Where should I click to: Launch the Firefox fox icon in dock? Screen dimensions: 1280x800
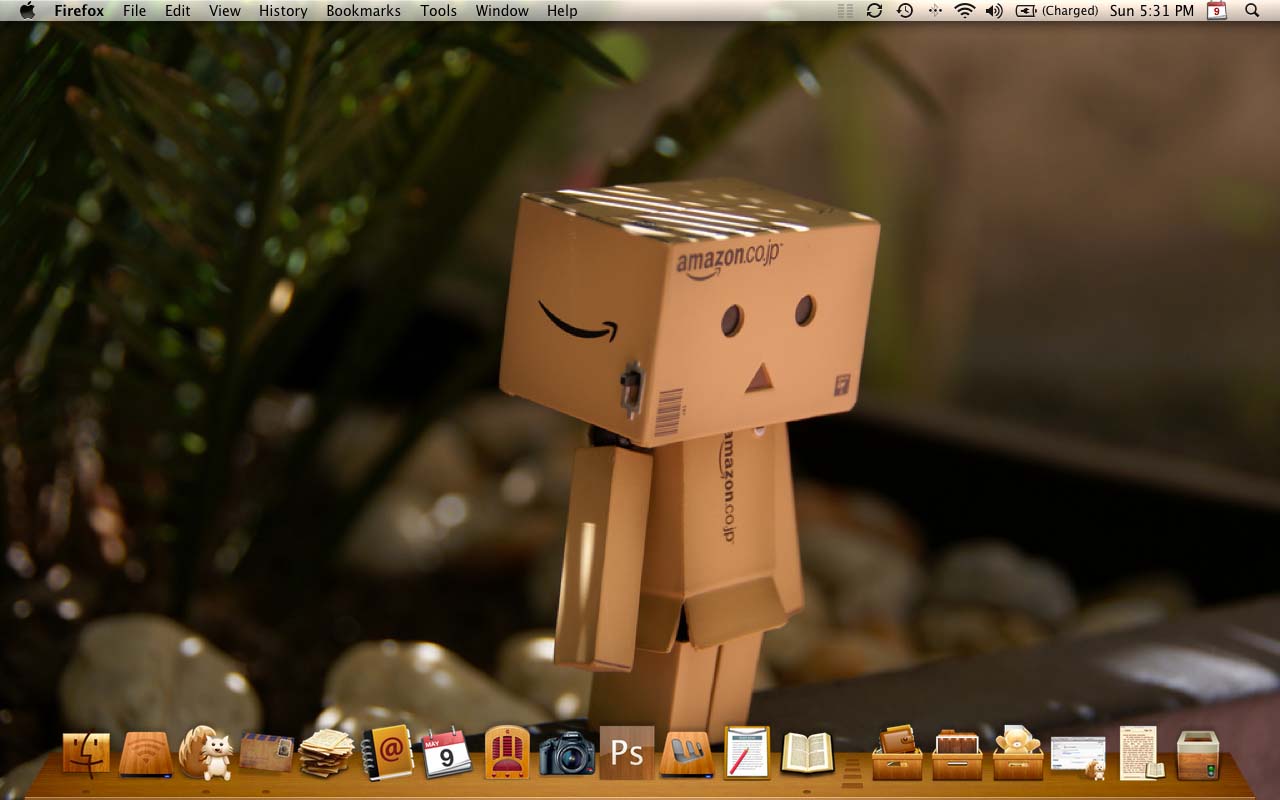[x=205, y=753]
